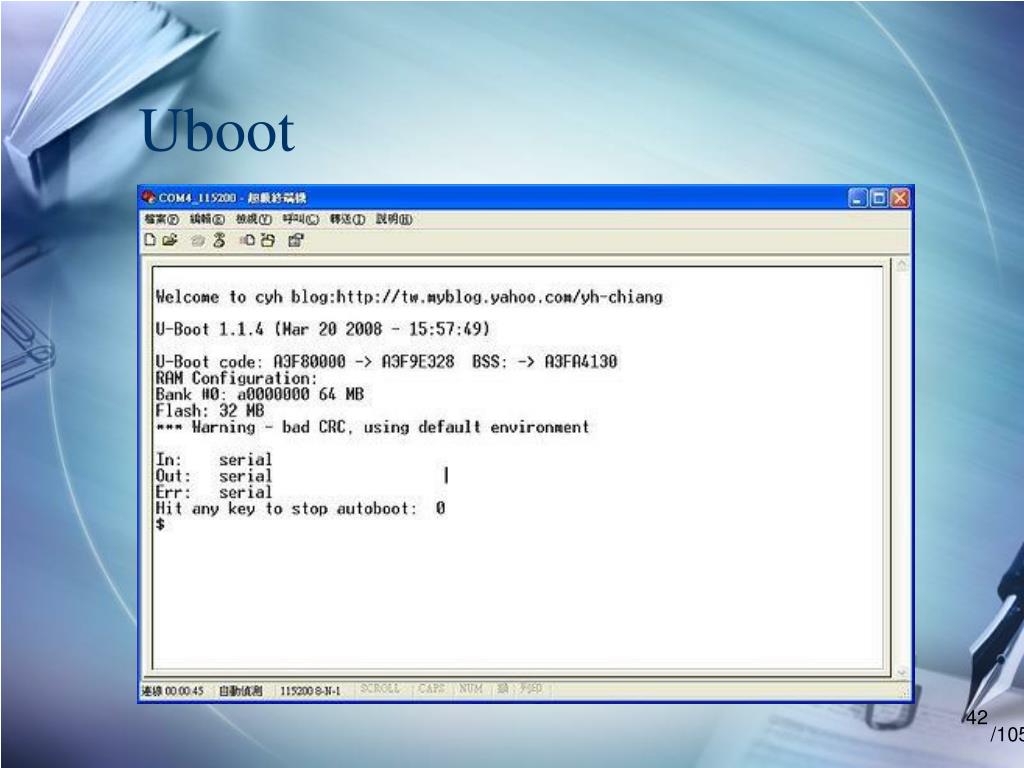Click the 'Hit any key to stop autoboot' line
Viewport: 1024px width, 768px height.
coord(300,508)
